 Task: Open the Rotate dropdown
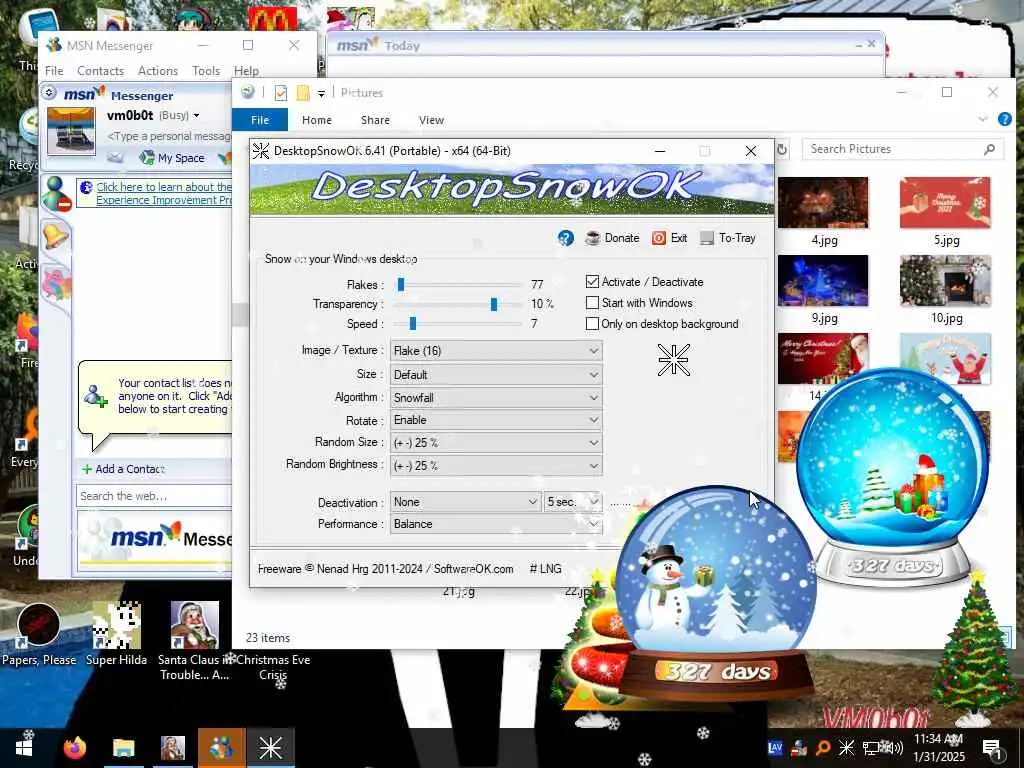pyautogui.click(x=496, y=420)
